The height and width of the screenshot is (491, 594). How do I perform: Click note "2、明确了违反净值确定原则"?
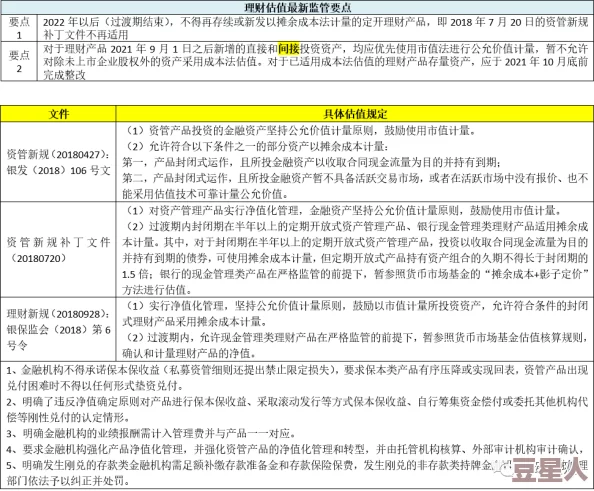[x=297, y=402]
